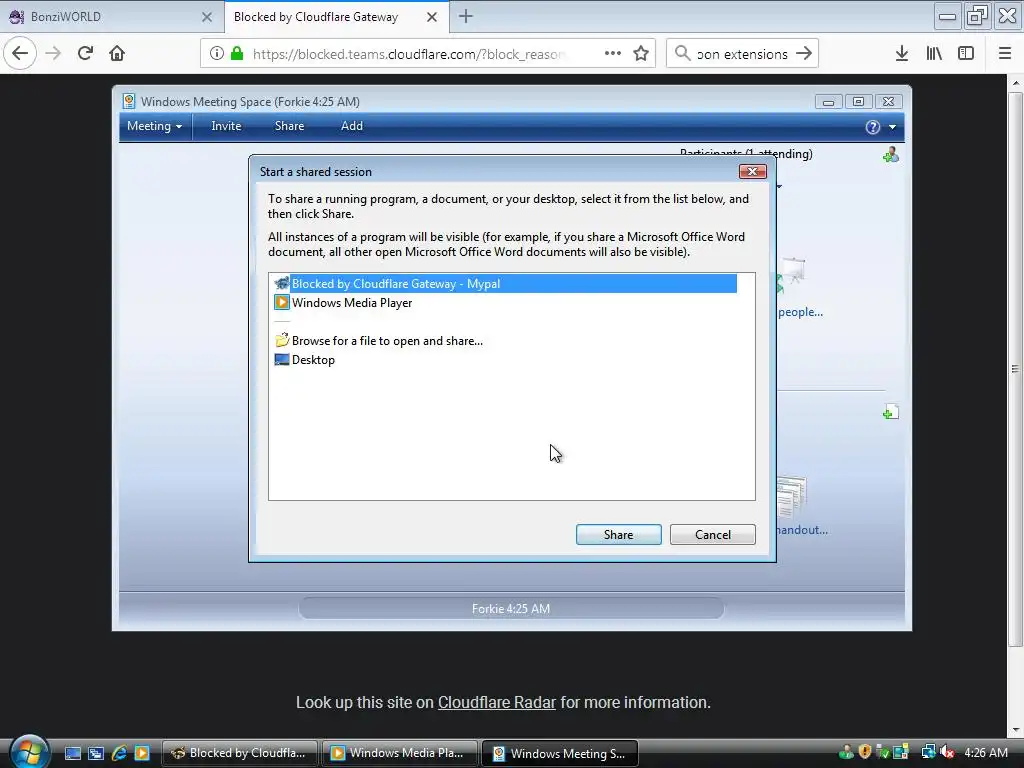
Task: Open the page actions three-dots menu
Action: pyautogui.click(x=613, y=54)
